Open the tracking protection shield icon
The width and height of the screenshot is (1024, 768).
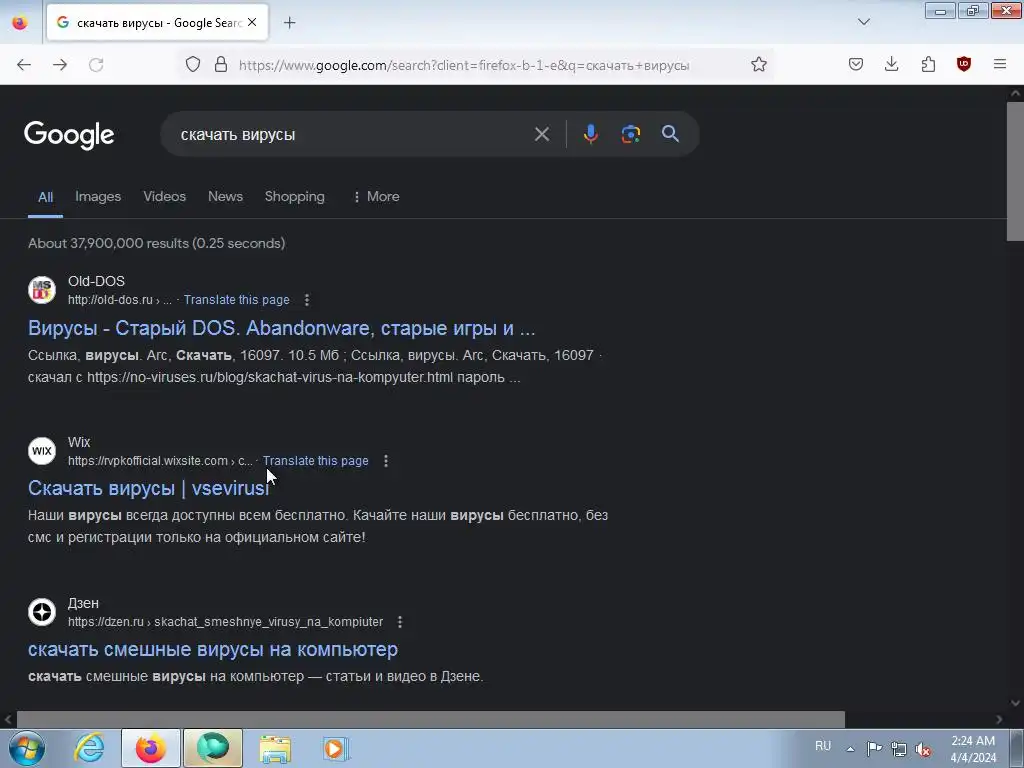pos(193,65)
